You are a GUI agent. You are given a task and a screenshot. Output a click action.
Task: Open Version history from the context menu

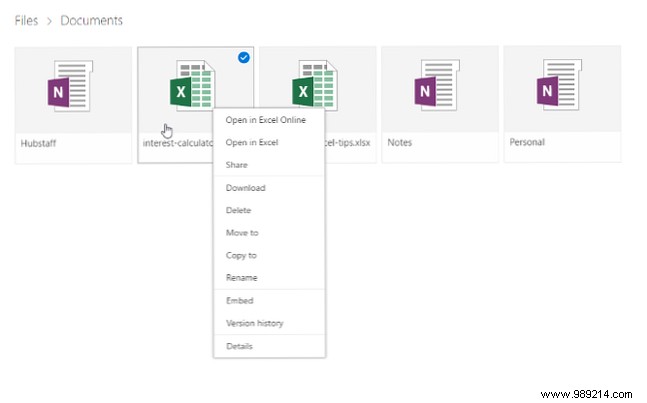click(255, 323)
